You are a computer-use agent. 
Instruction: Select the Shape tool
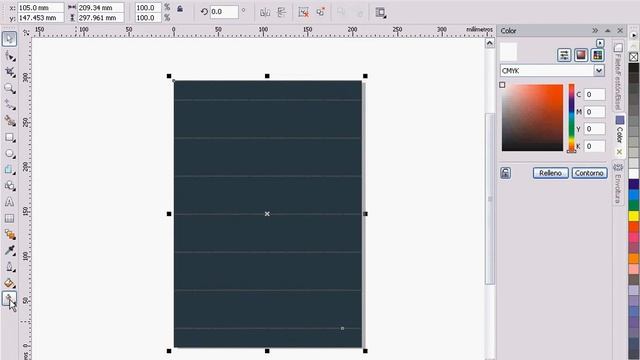click(10, 56)
